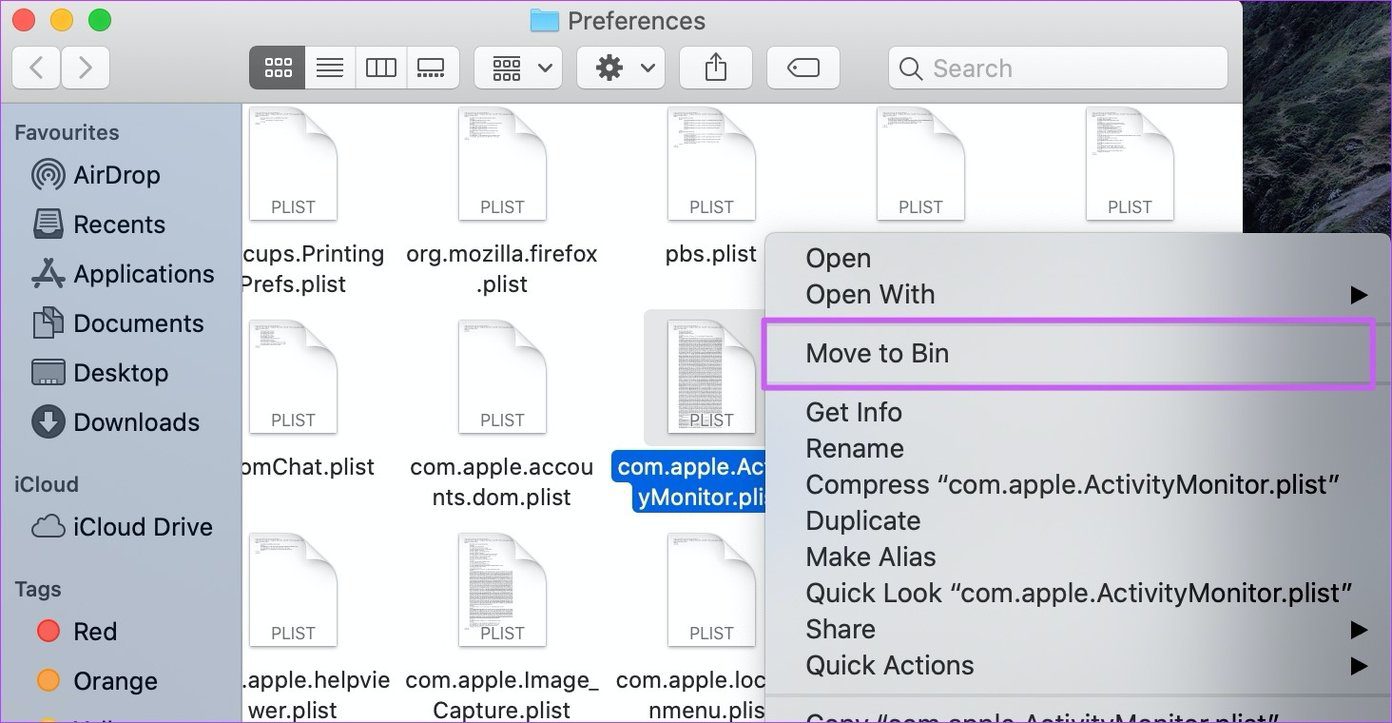
Task: Select the file icon left of com.apple.accounts.dom.plist
Action: [292, 377]
